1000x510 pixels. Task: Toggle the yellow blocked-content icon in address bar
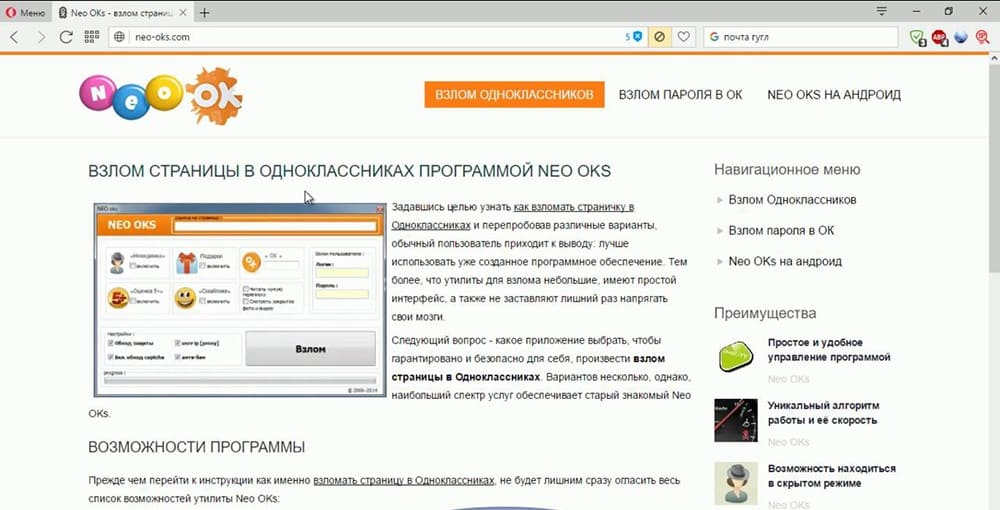click(660, 37)
